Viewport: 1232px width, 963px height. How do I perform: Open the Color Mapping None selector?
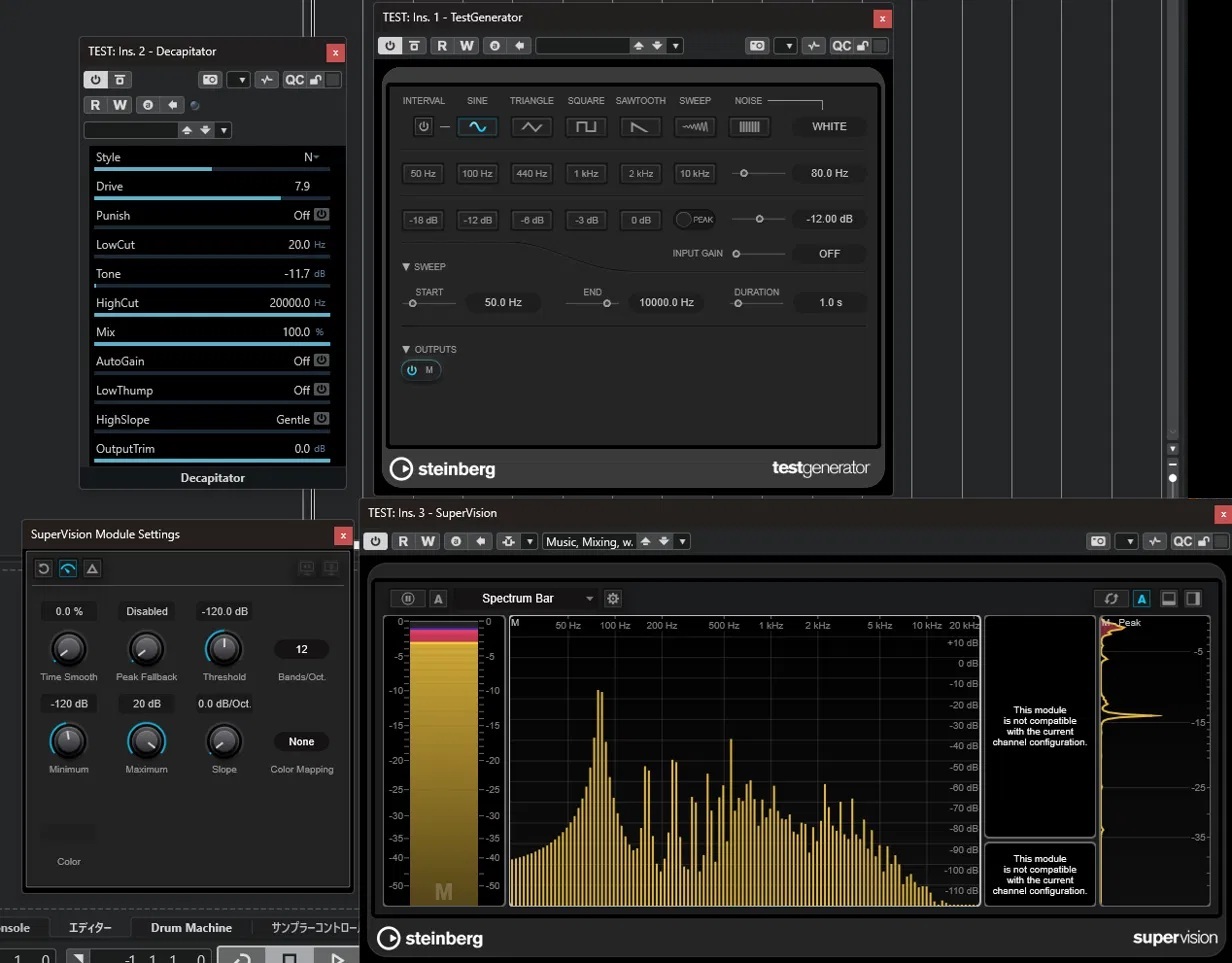pos(301,742)
